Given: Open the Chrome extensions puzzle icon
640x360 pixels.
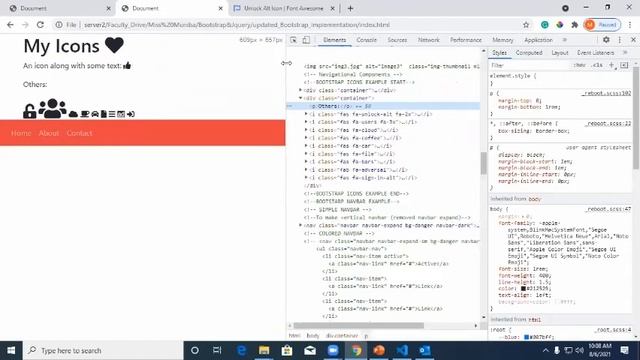Looking at the screenshot, I should click(575, 25).
